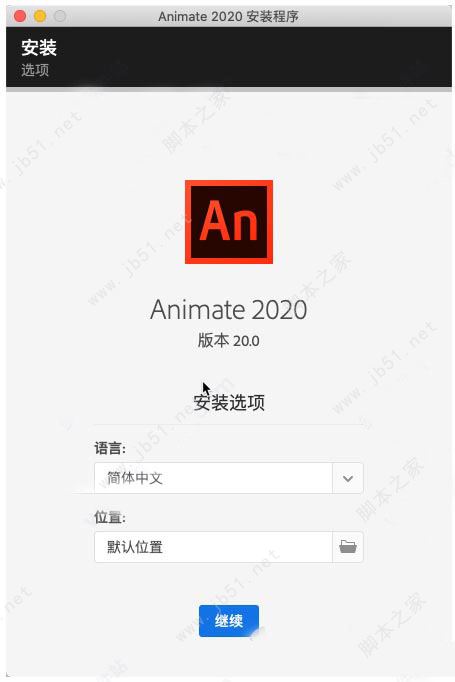Open the folder browse icon for install location

click(x=348, y=547)
